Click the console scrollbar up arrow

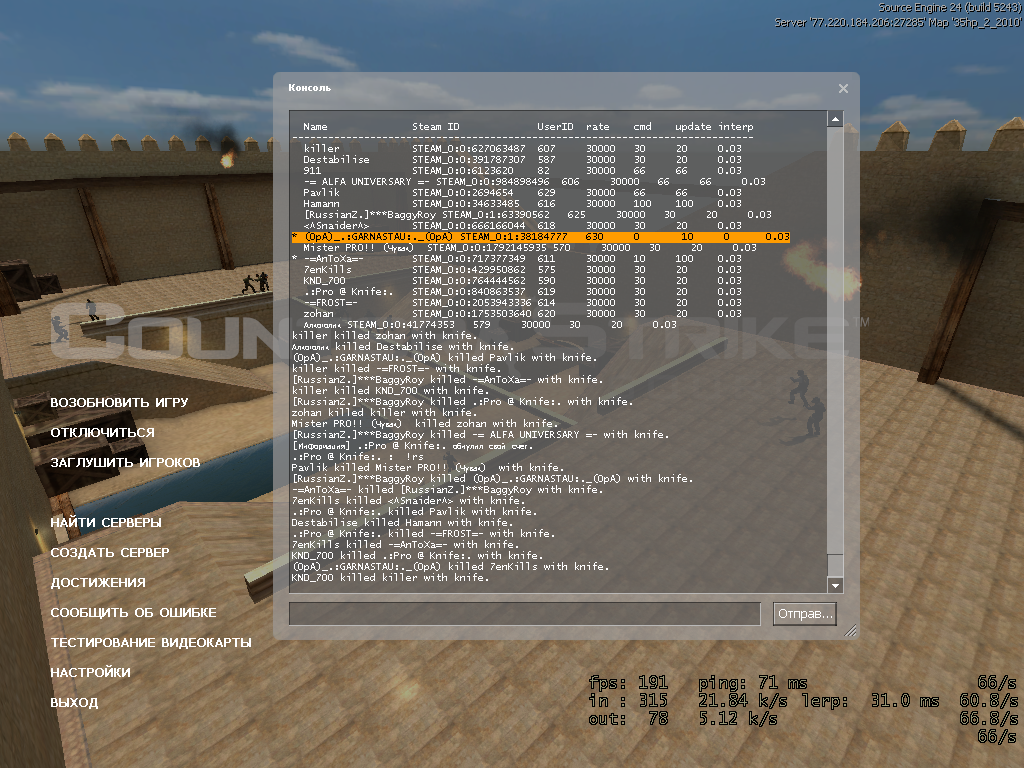(835, 119)
